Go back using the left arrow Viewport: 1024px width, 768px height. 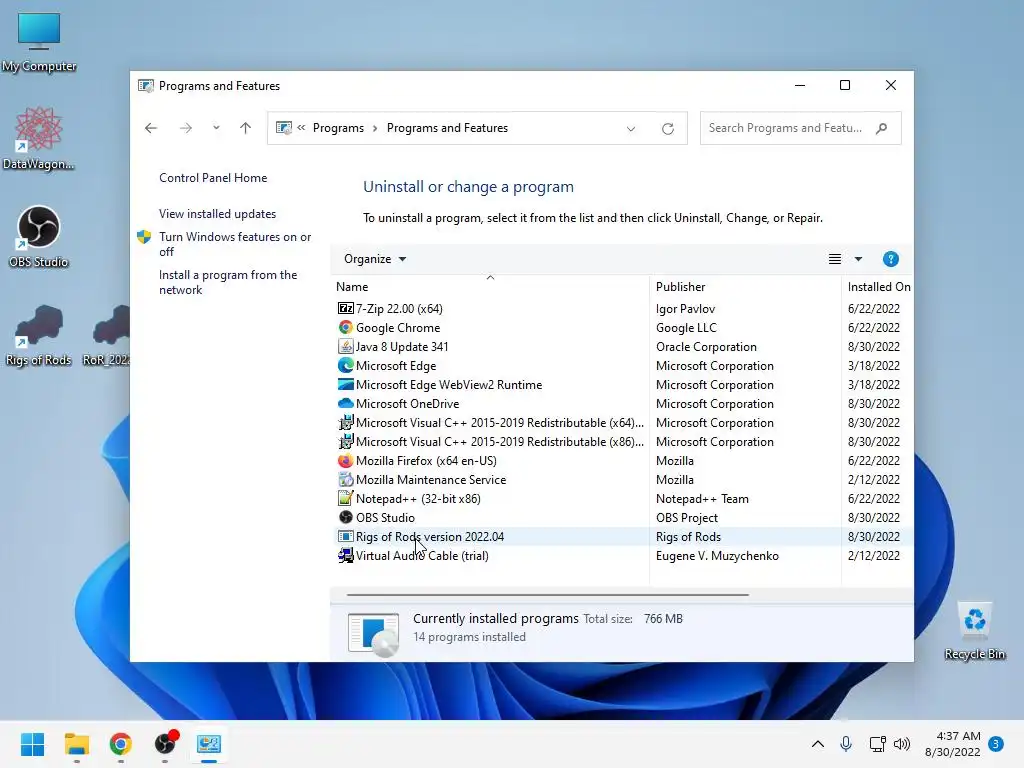point(151,128)
